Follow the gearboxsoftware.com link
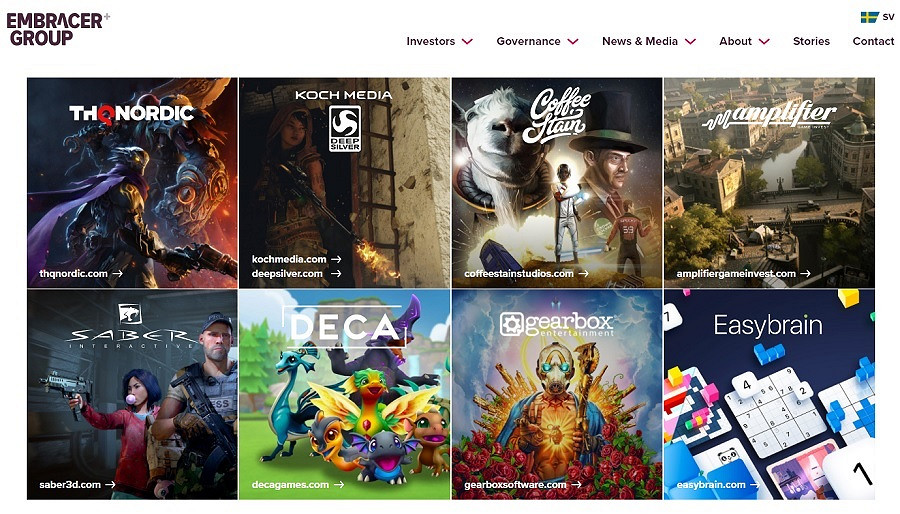The width and height of the screenshot is (900, 514). [x=523, y=485]
